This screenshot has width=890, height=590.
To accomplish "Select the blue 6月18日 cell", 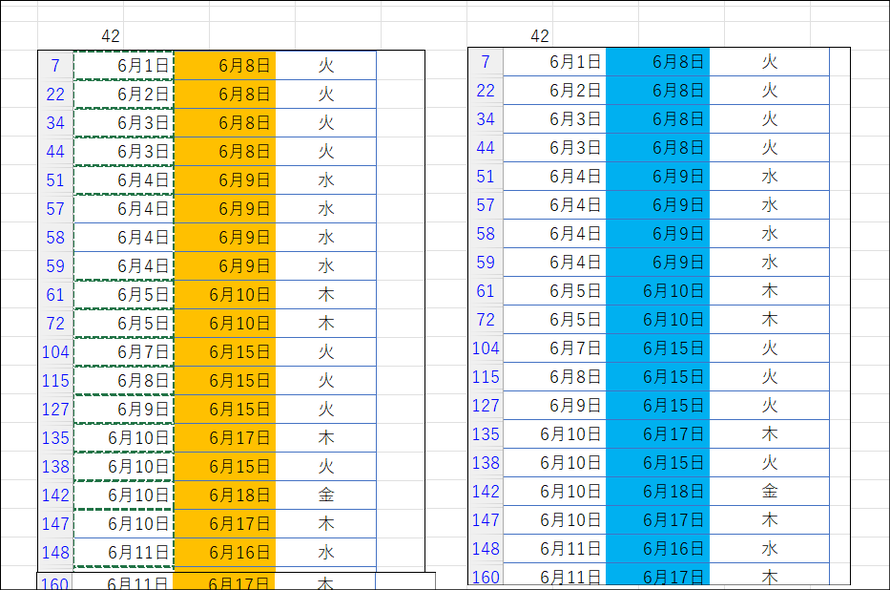I will (x=658, y=491).
